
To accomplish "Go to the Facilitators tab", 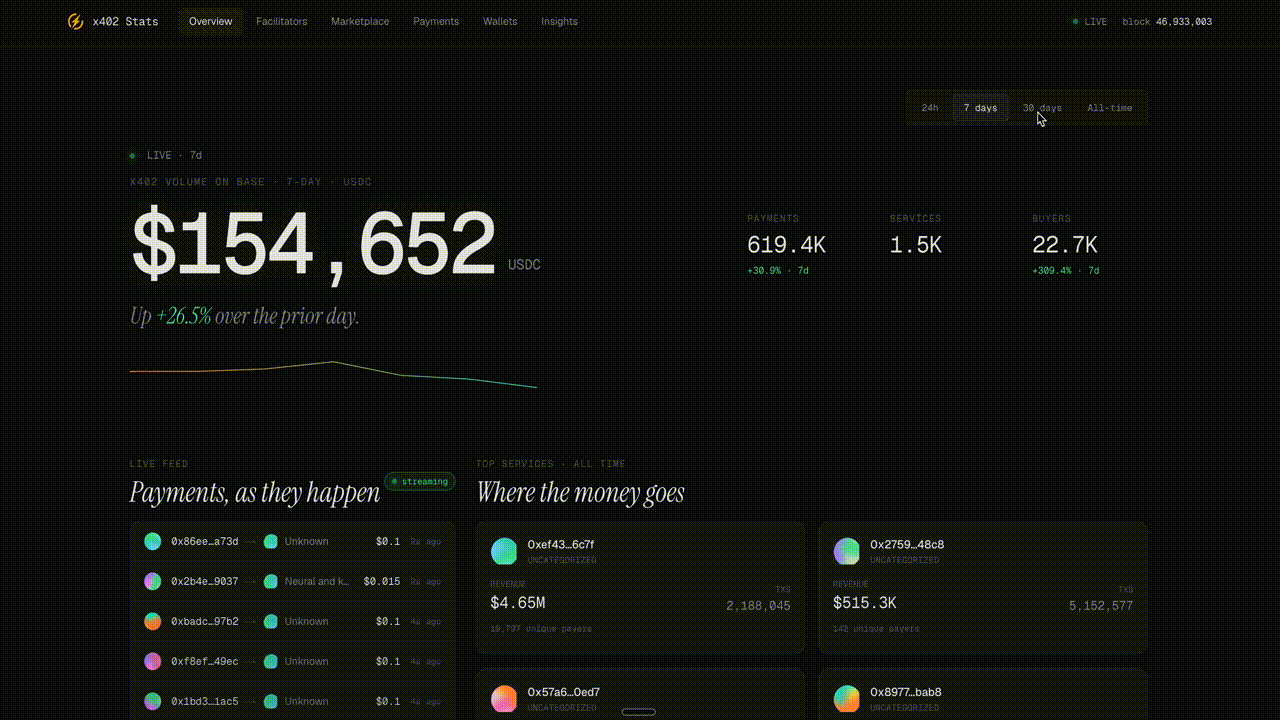I will [281, 21].
